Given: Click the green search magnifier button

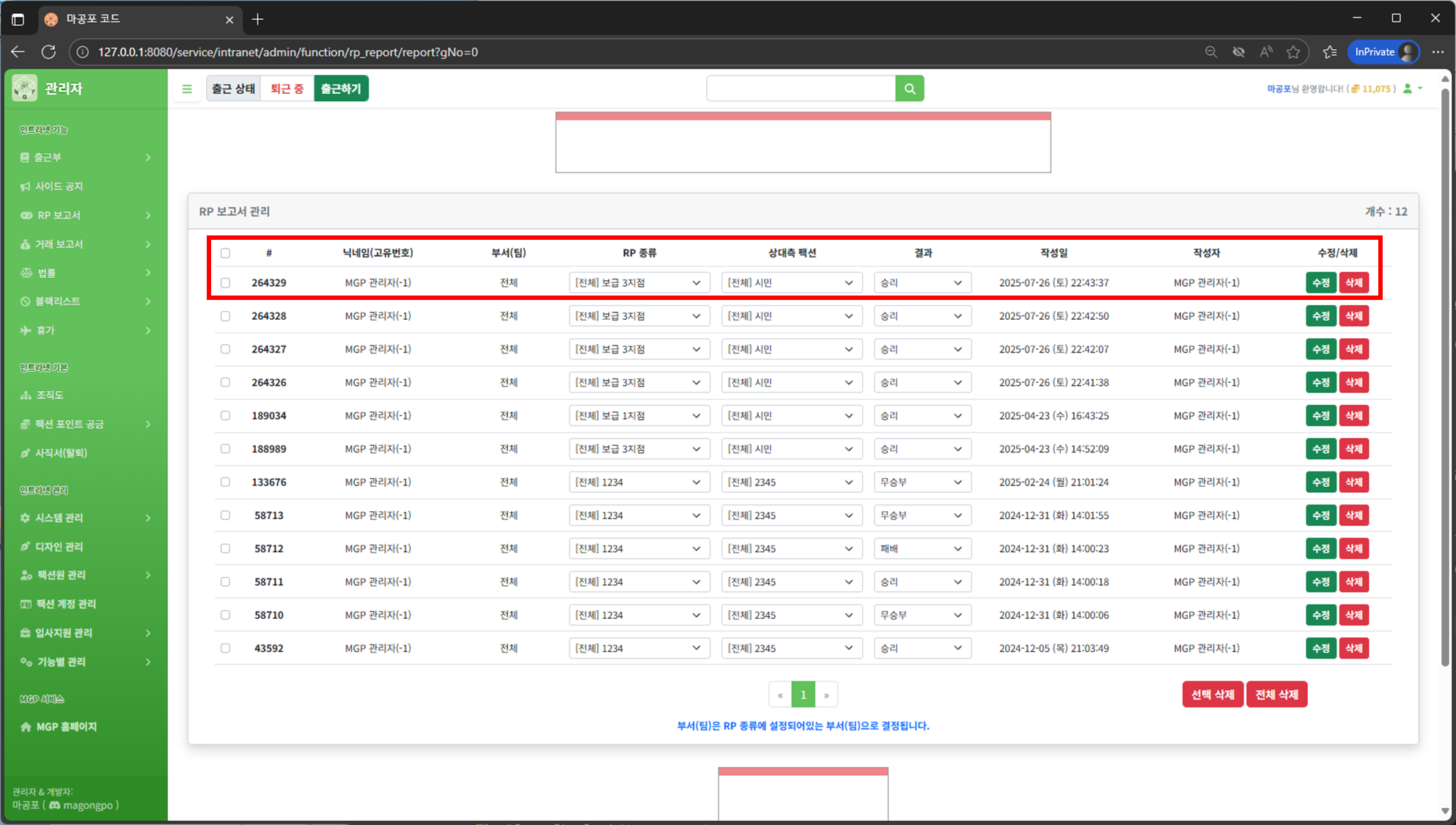Looking at the screenshot, I should pos(910,89).
